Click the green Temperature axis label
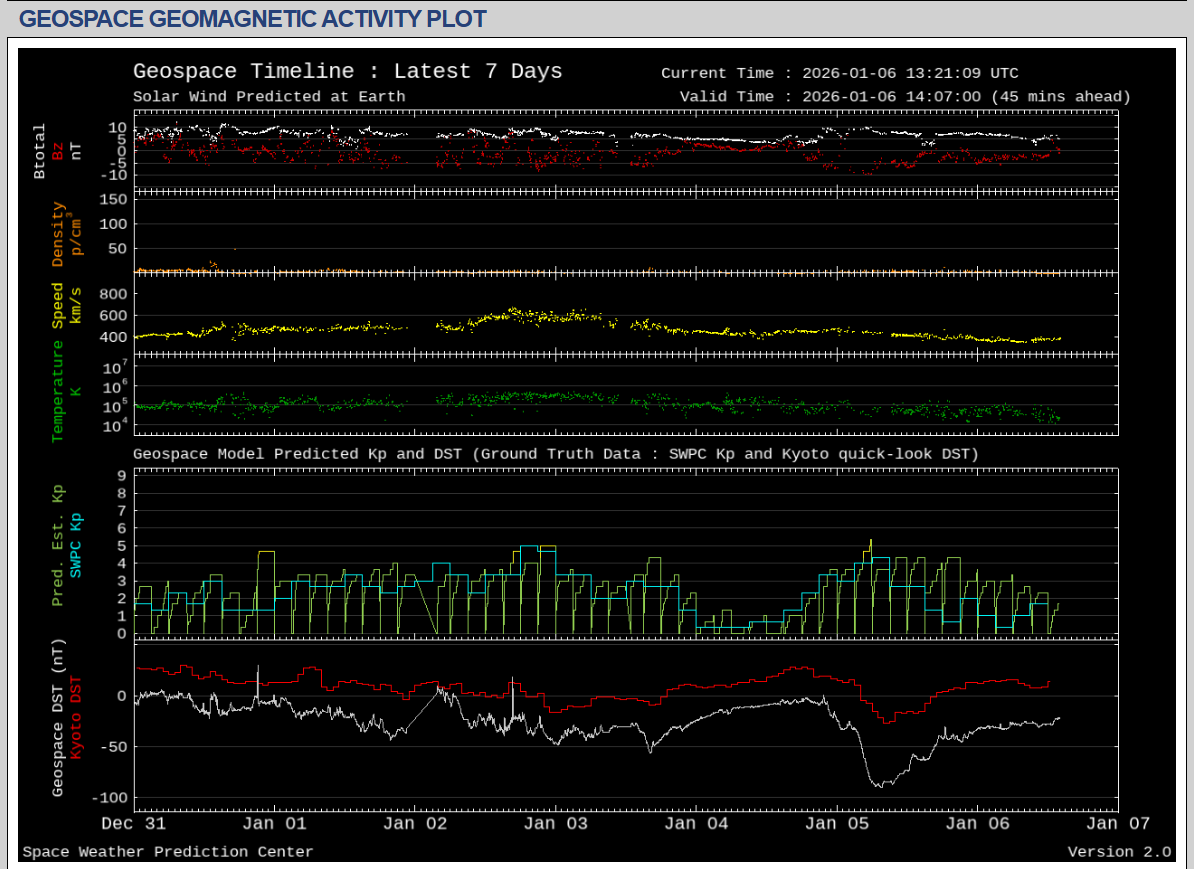The image size is (1194, 869). coord(58,391)
